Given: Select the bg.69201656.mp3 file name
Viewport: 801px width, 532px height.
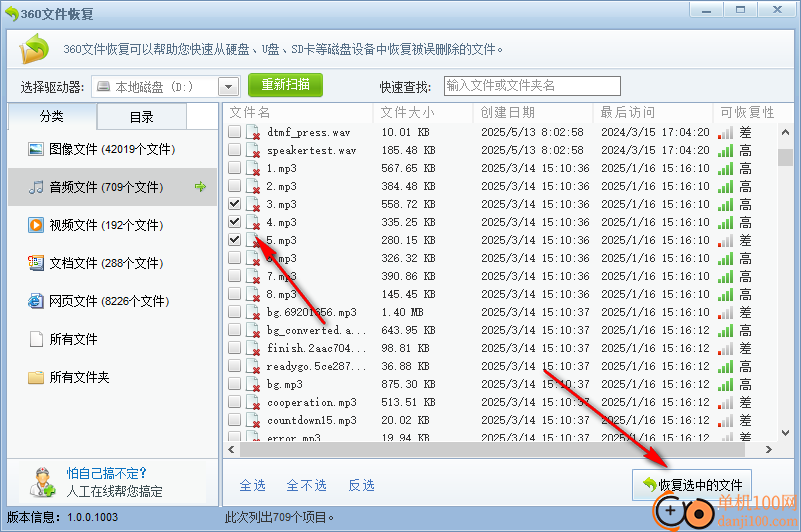Looking at the screenshot, I should click(x=312, y=312).
